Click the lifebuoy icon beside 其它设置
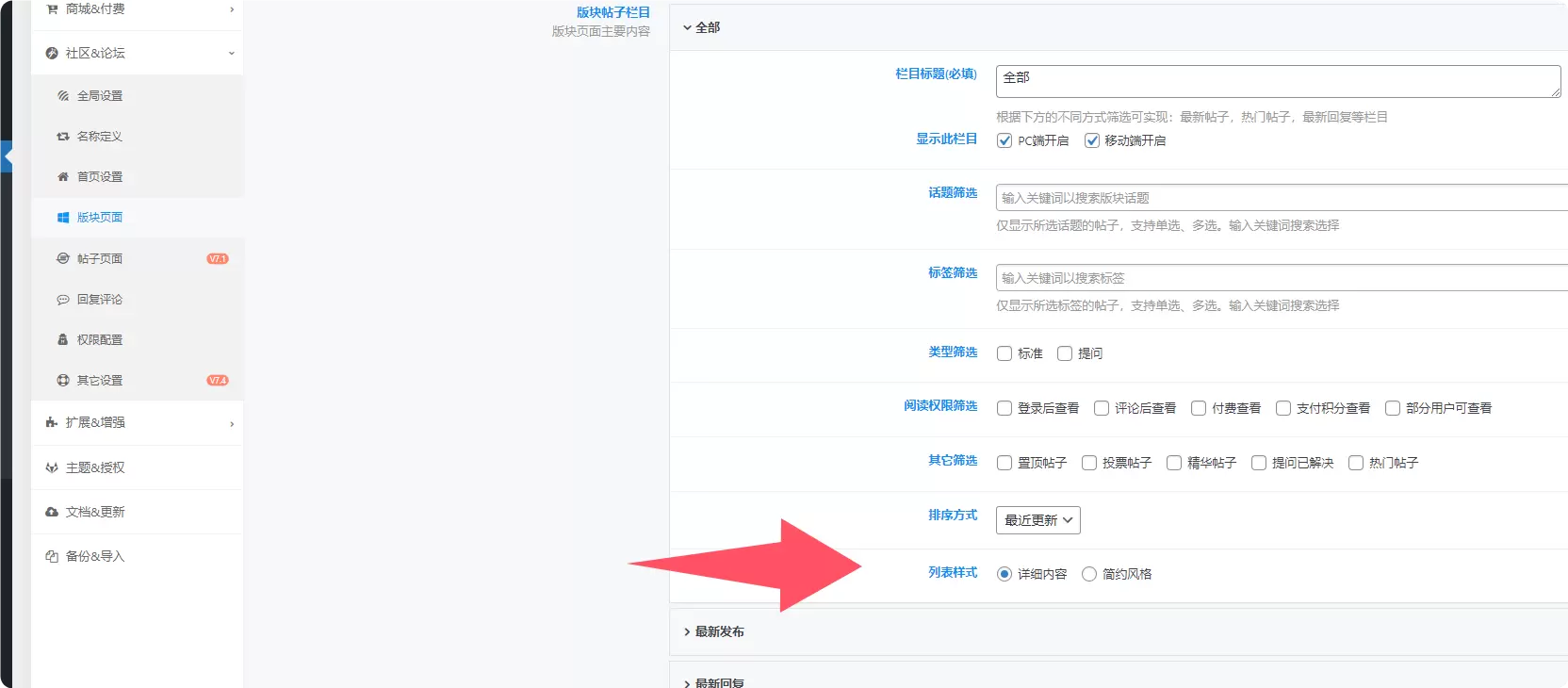 pyautogui.click(x=63, y=381)
